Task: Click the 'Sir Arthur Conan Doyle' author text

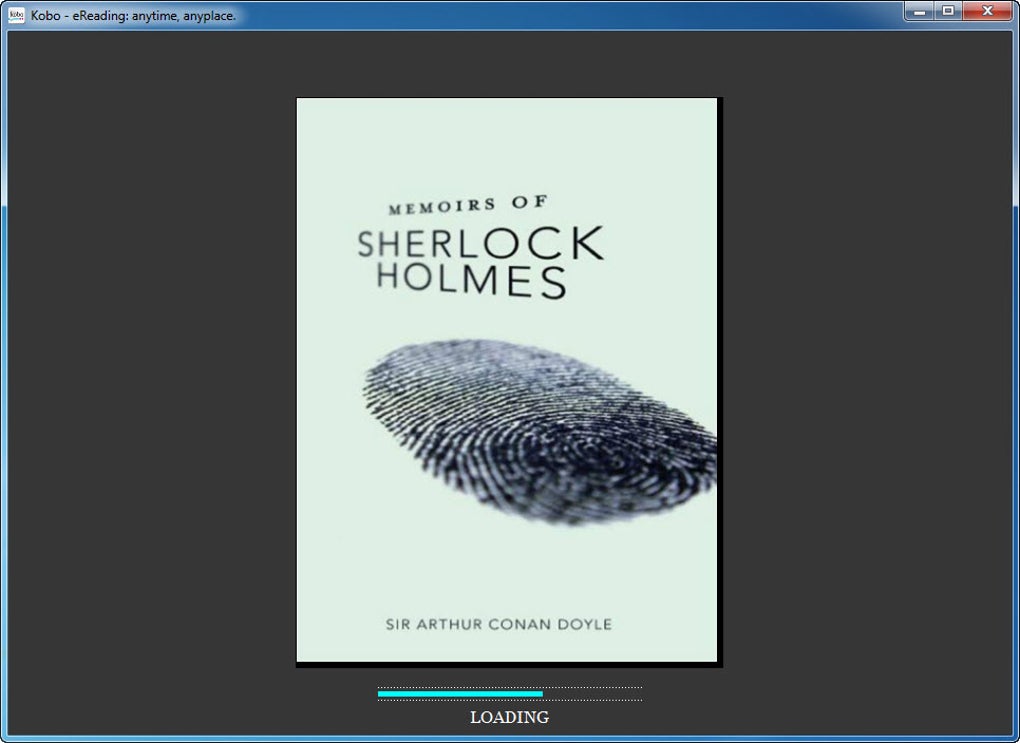Action: pyautogui.click(x=499, y=625)
